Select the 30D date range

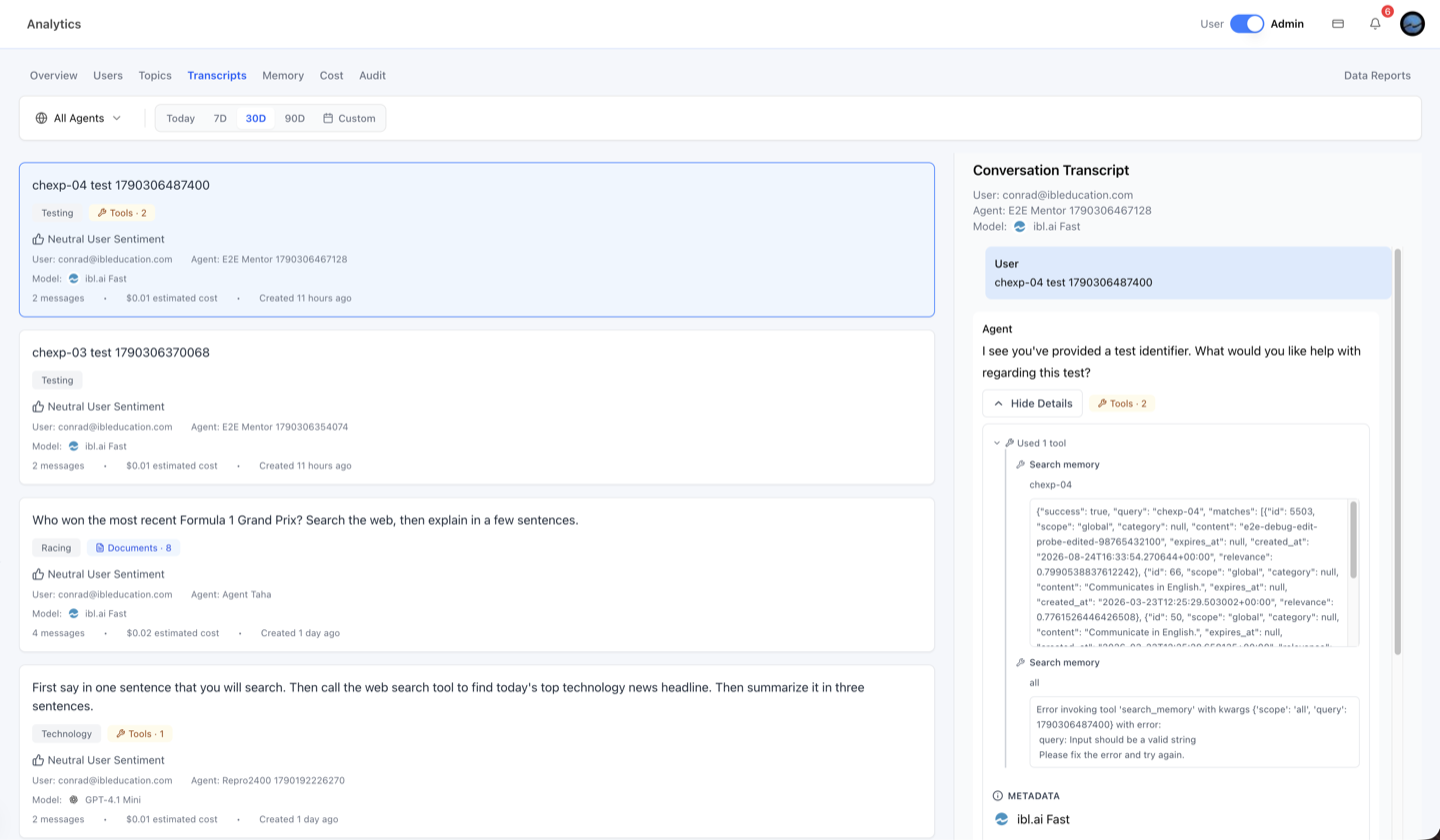click(x=256, y=118)
